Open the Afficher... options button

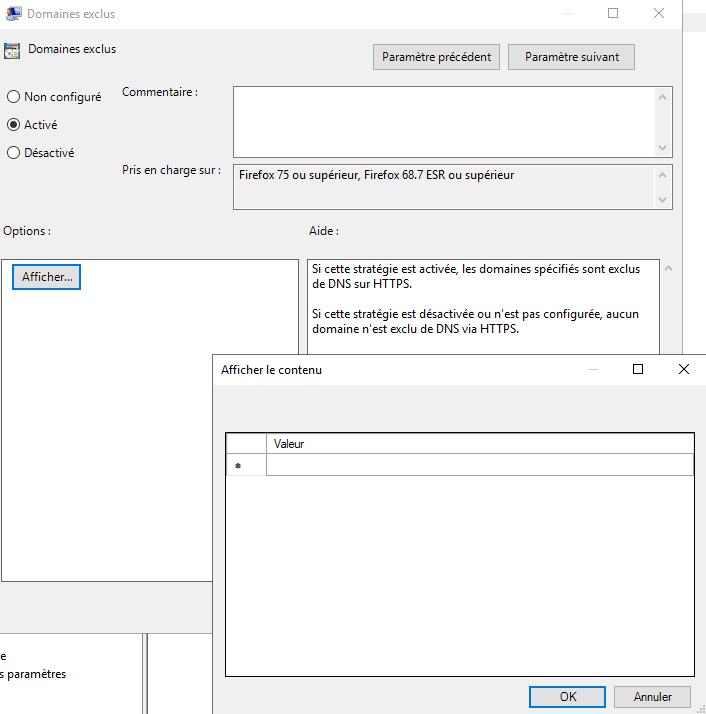46,277
